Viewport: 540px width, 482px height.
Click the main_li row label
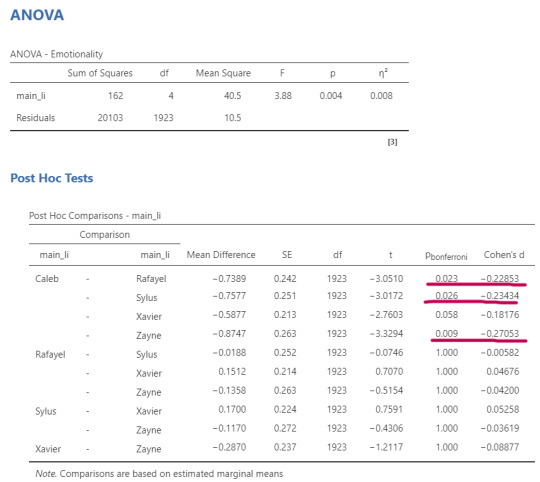tap(31, 95)
